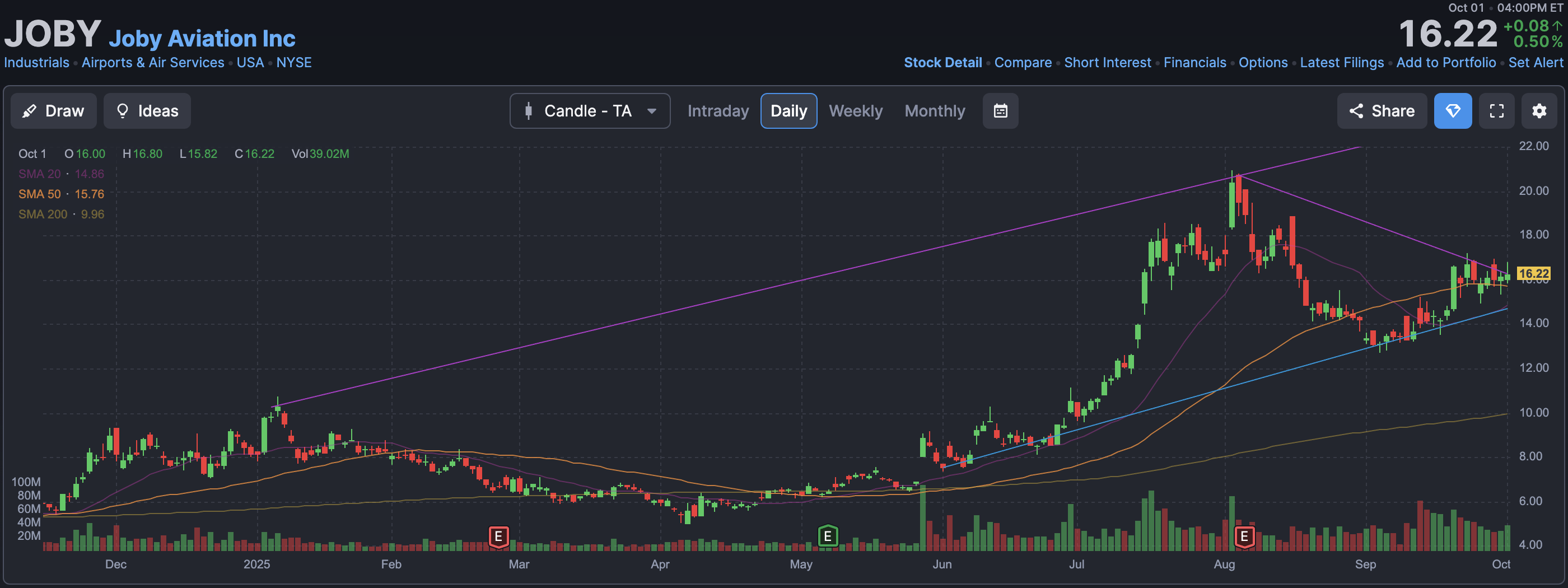The width and height of the screenshot is (1568, 588).
Task: Click the SMA 200 indicator label
Action: pos(61,214)
